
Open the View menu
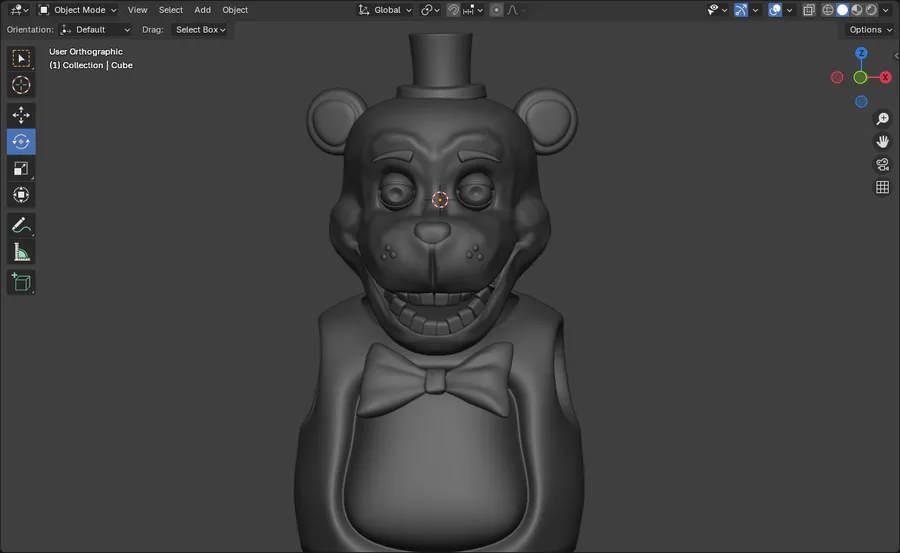(137, 10)
